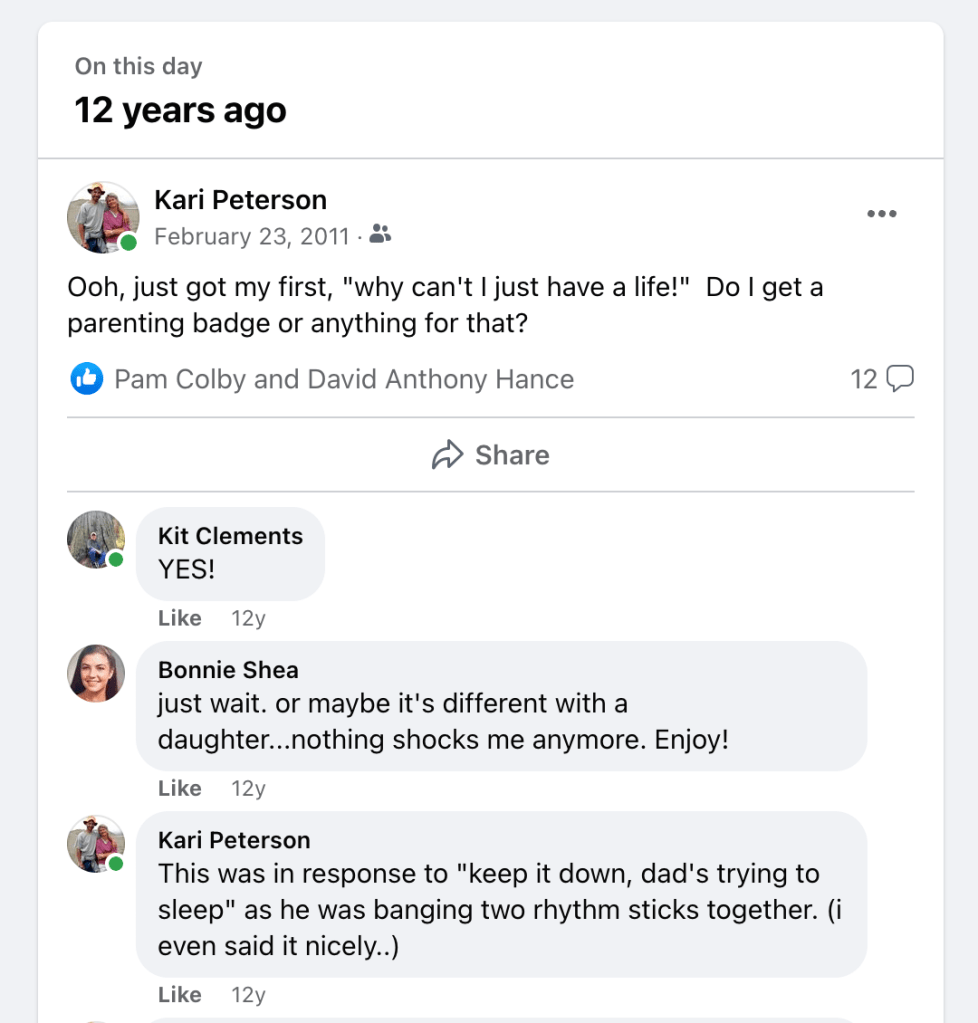Open the three-dots post options menu

881,214
